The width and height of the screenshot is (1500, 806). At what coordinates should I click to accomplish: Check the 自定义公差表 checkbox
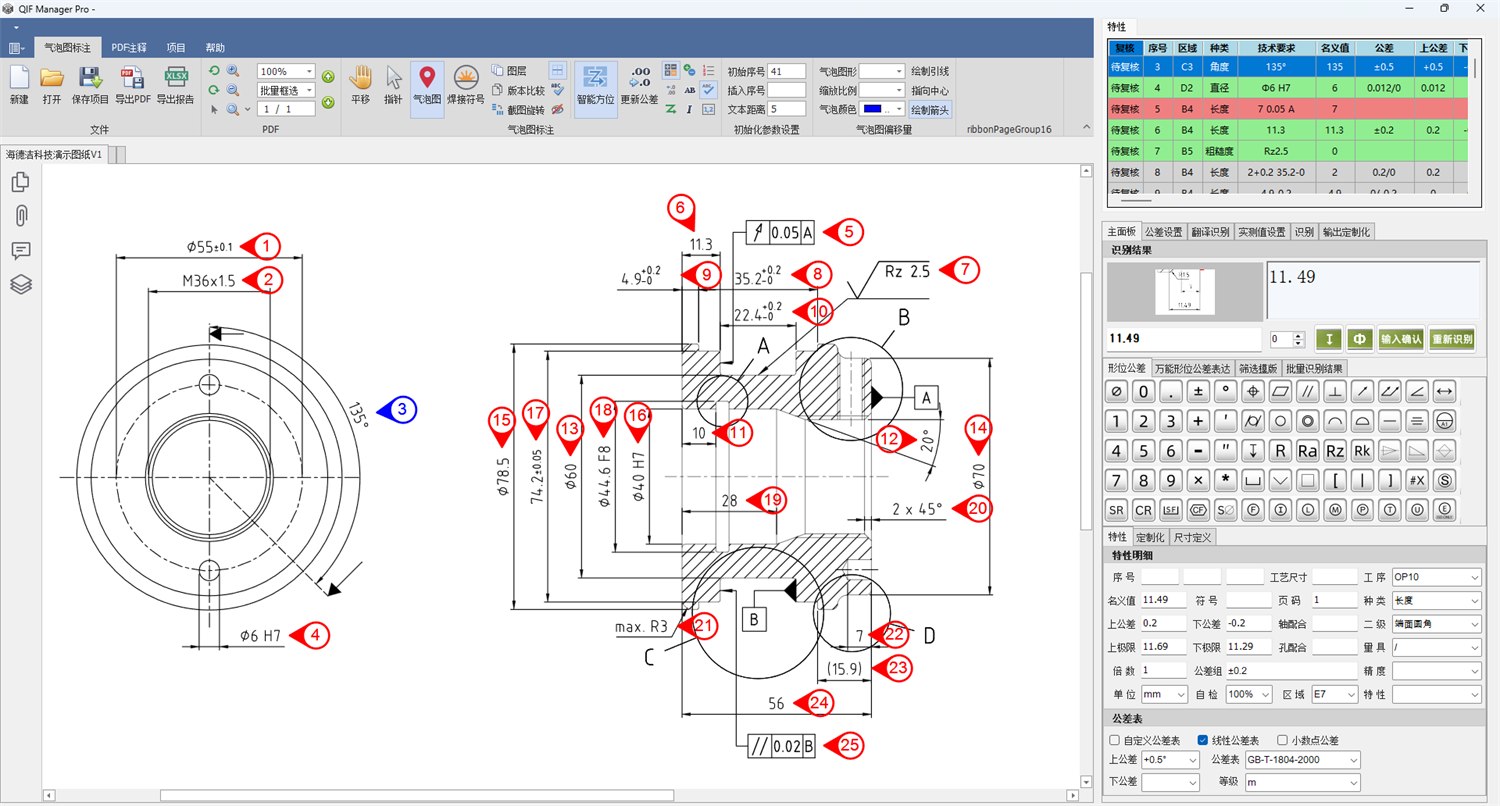click(1115, 741)
